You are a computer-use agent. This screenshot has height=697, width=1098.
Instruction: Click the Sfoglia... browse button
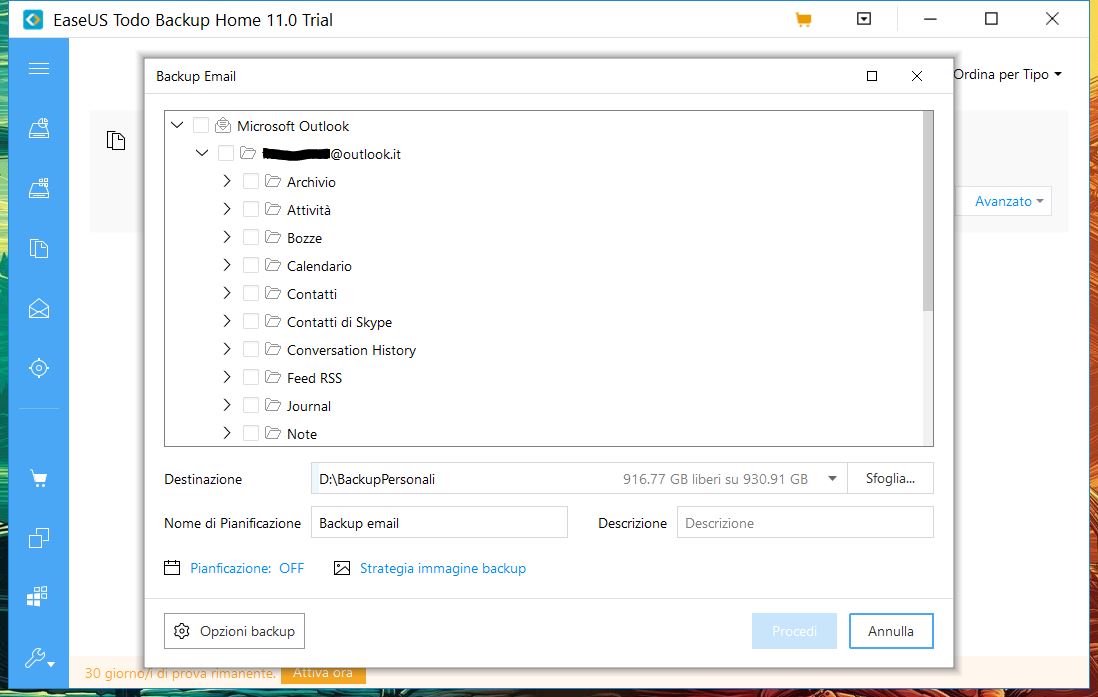tap(890, 478)
